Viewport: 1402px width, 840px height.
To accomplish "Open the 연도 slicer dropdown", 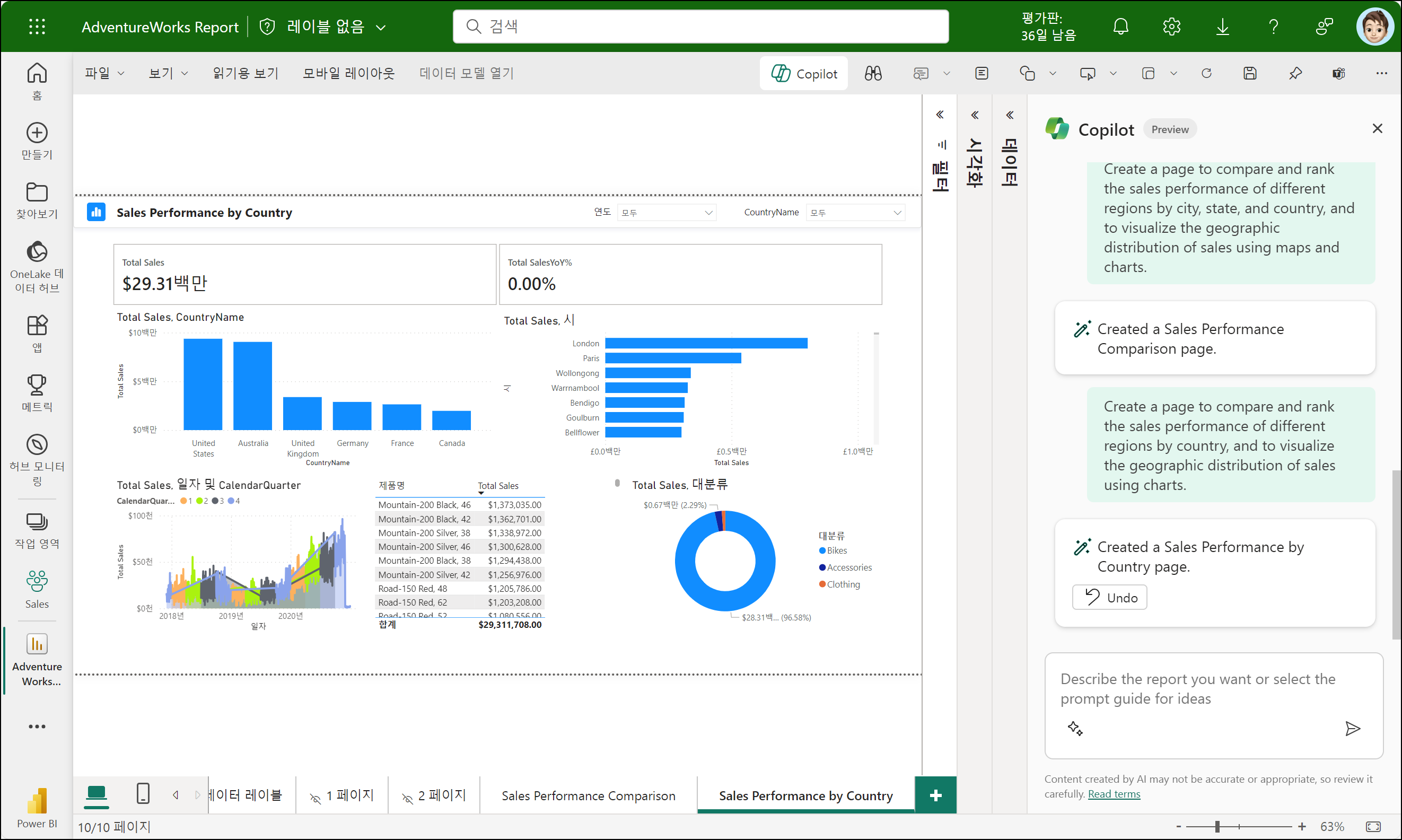I will (666, 213).
